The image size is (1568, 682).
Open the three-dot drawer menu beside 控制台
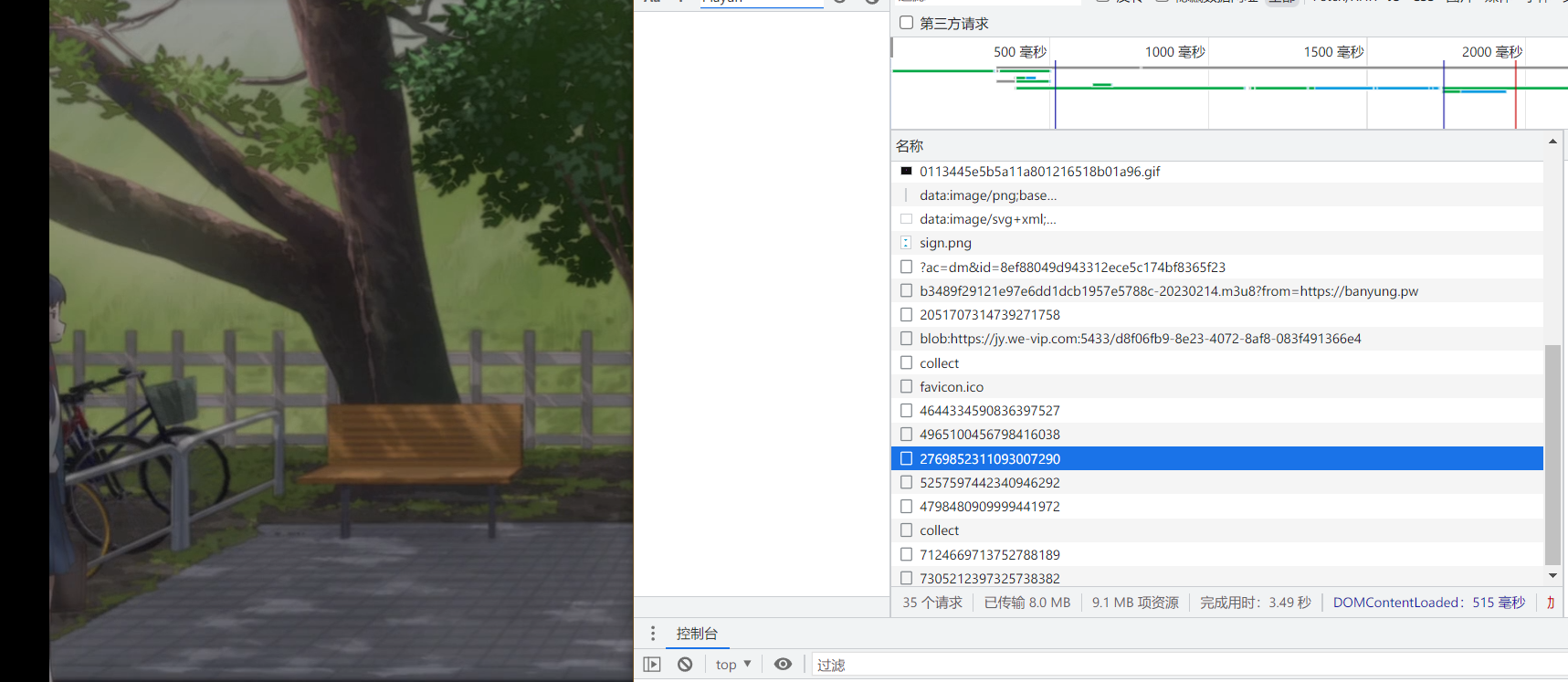[x=653, y=634]
